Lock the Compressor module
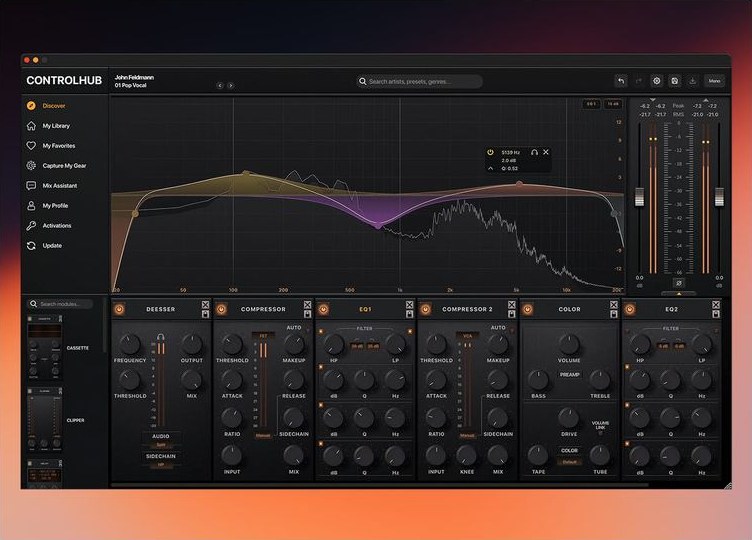This screenshot has width=752, height=540. point(307,314)
